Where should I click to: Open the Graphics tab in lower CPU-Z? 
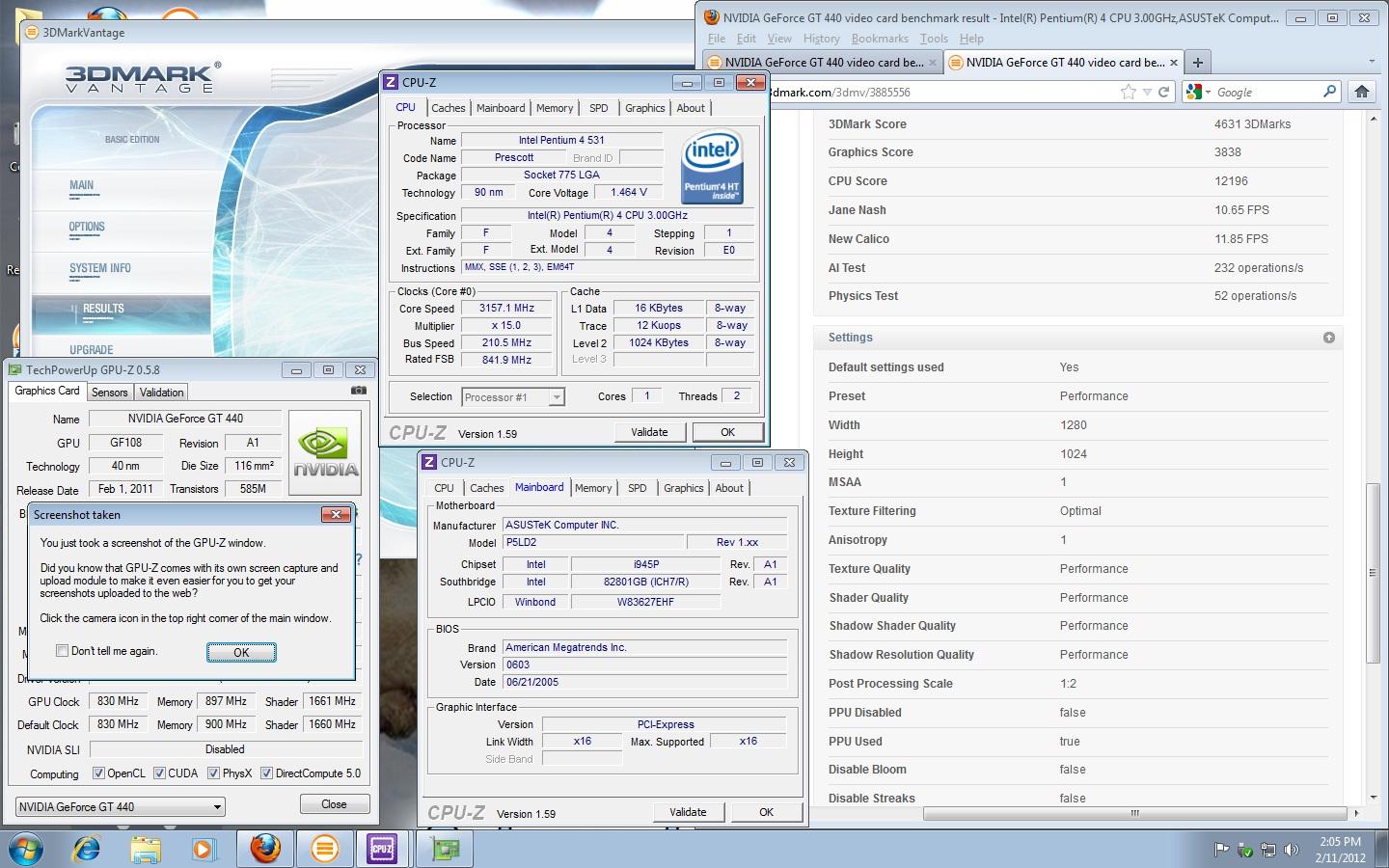[x=684, y=488]
